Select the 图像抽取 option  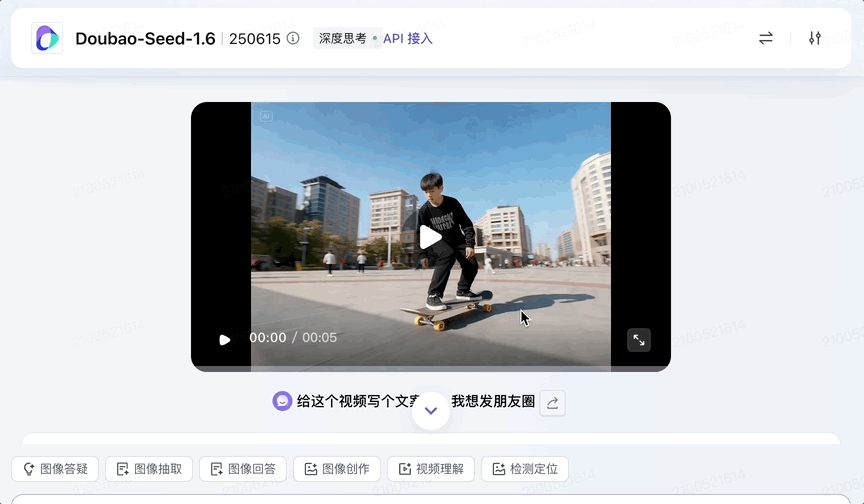(149, 469)
